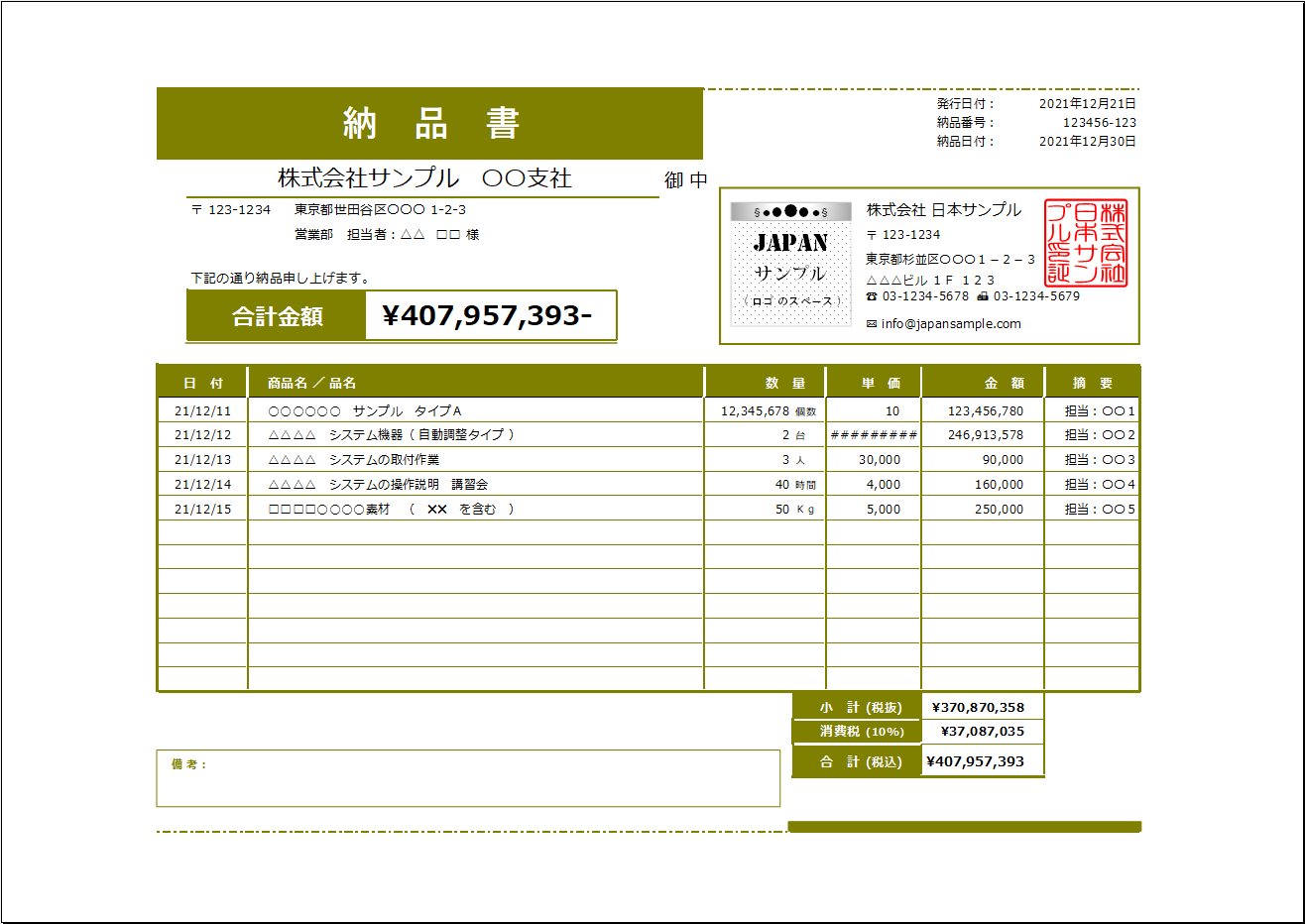The width and height of the screenshot is (1305, 924).
Task: Click the telephone icon before 03-1234-5678
Action: [x=870, y=294]
